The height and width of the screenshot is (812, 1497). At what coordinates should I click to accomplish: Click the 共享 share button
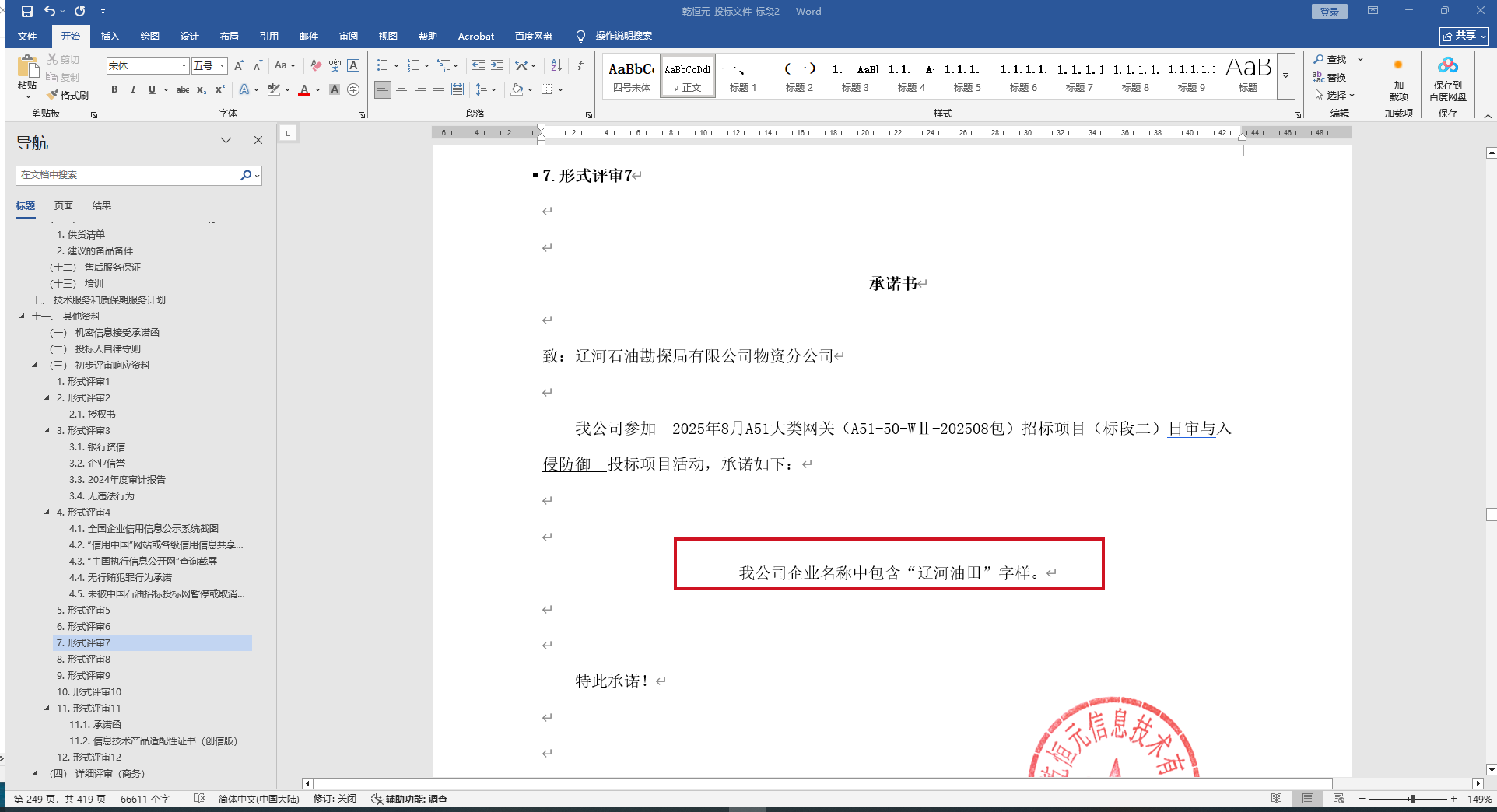1464,36
